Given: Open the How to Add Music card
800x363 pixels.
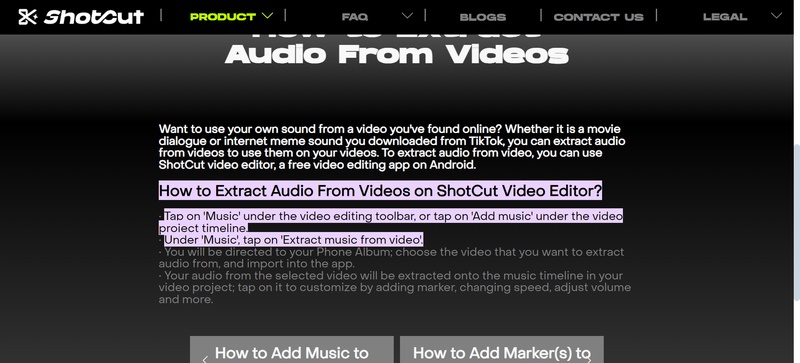Looking at the screenshot, I should tap(292, 350).
